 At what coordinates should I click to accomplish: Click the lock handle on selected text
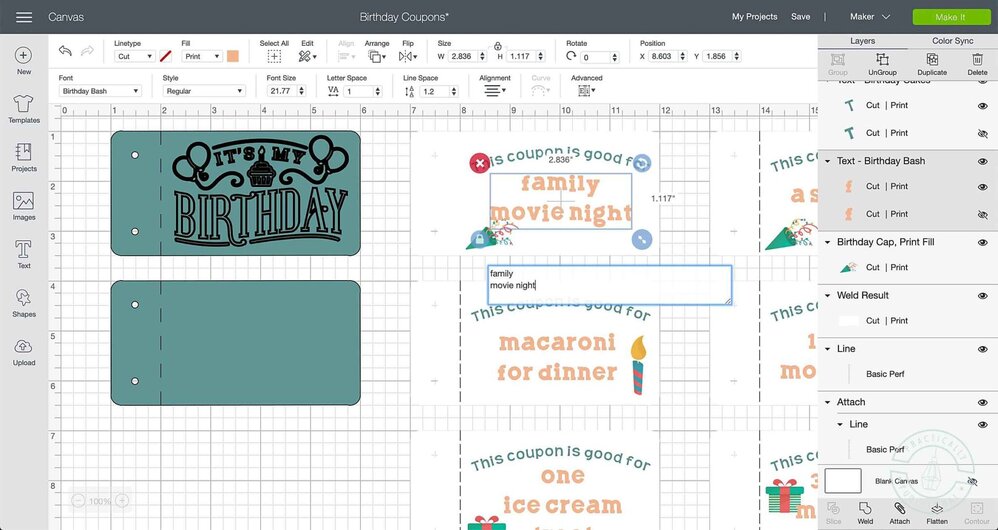[x=479, y=239]
